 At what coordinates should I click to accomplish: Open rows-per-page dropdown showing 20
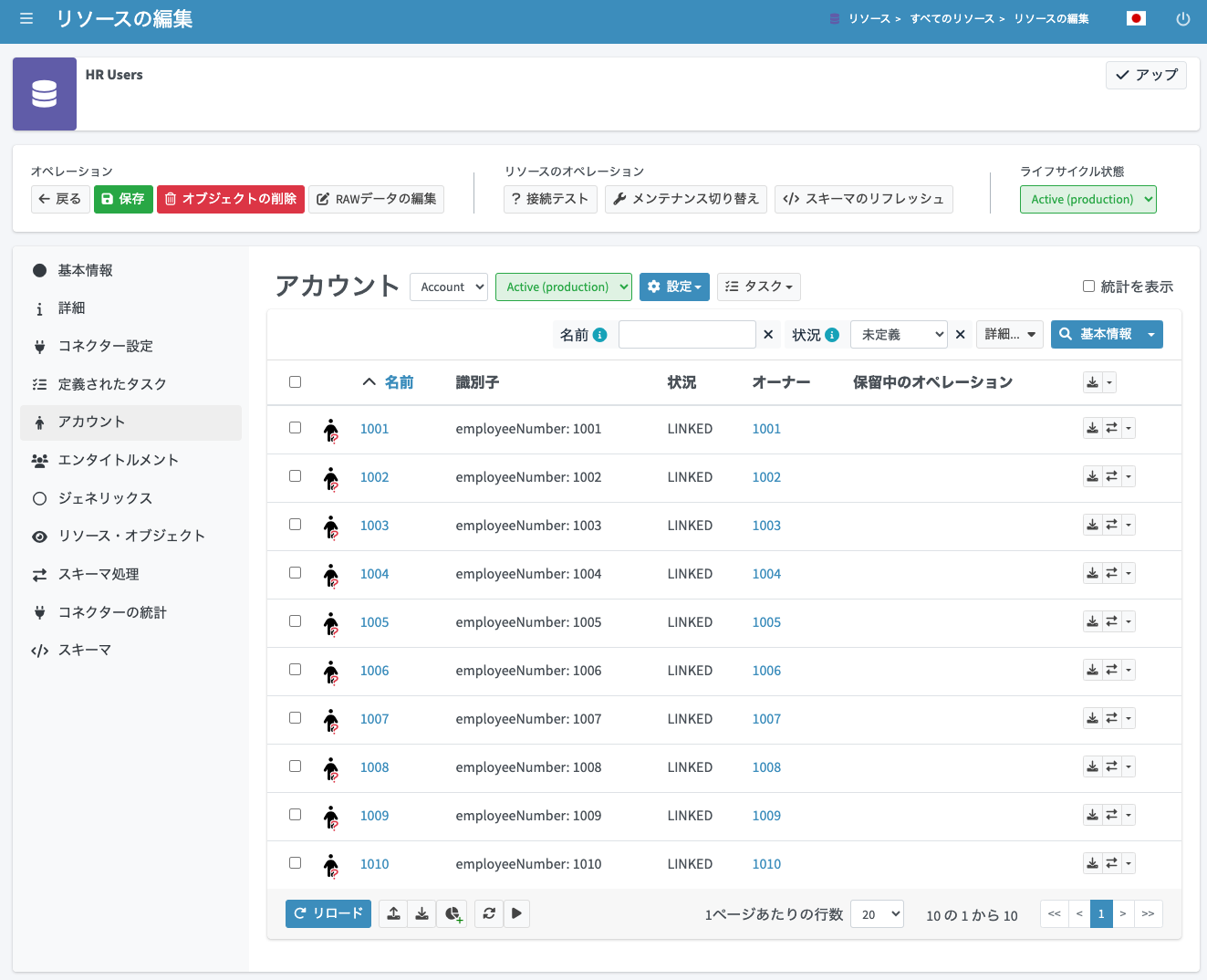pyautogui.click(x=877, y=914)
